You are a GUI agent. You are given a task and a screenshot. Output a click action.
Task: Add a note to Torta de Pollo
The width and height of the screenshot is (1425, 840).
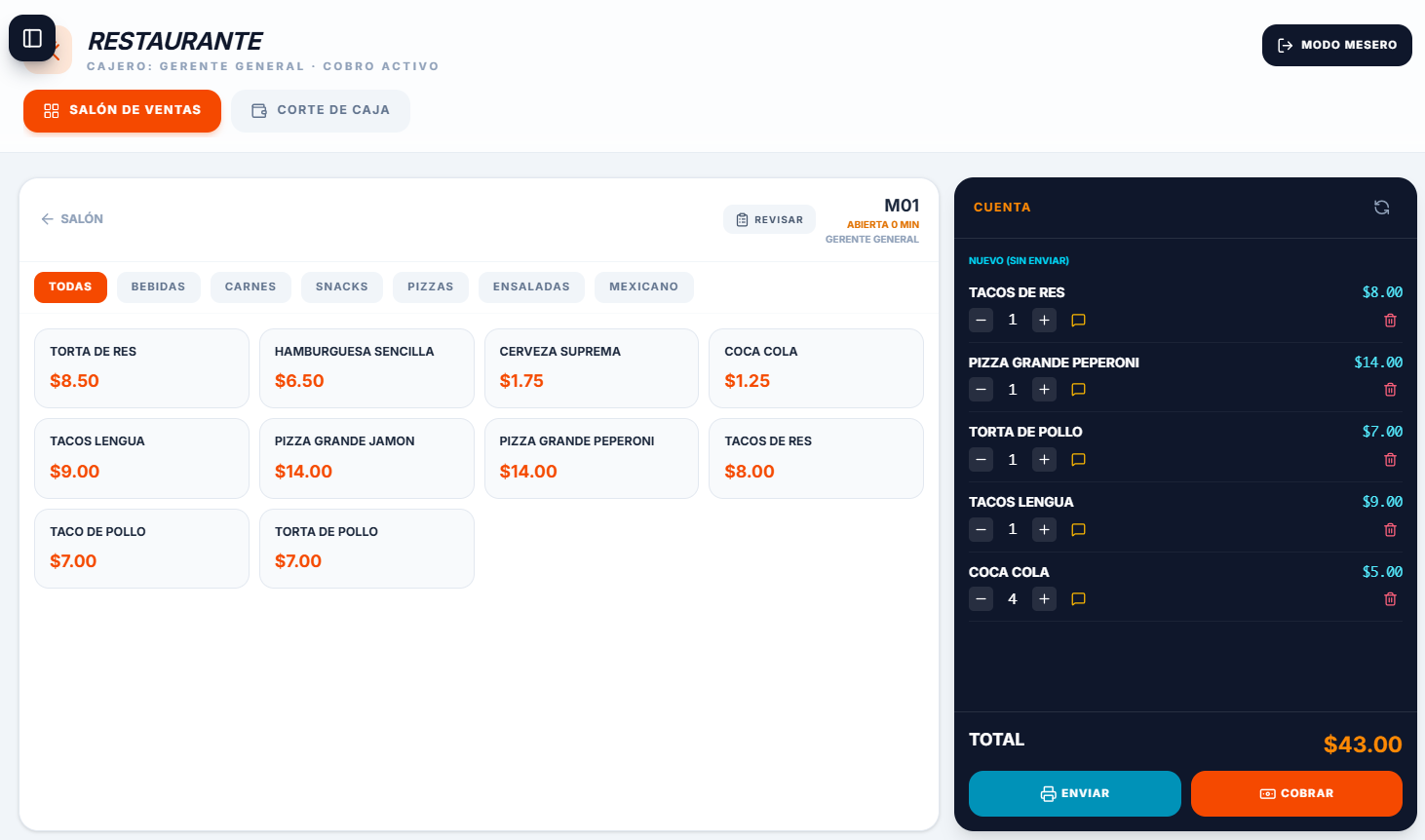(x=1078, y=460)
